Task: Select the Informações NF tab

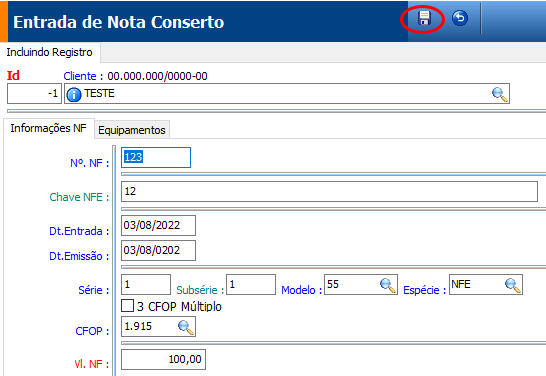Action: pyautogui.click(x=49, y=128)
